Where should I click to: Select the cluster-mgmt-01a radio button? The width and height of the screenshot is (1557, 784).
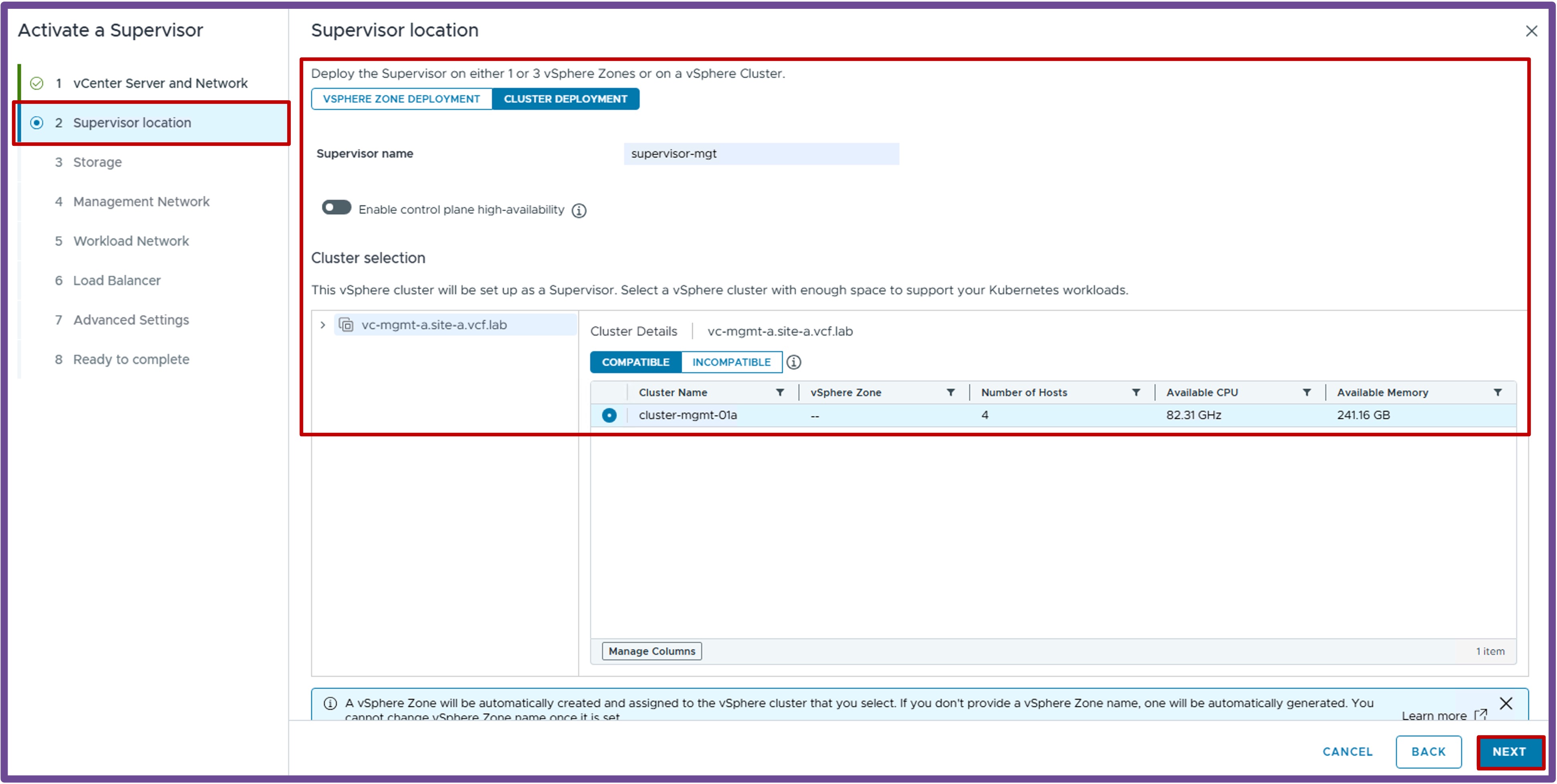609,415
